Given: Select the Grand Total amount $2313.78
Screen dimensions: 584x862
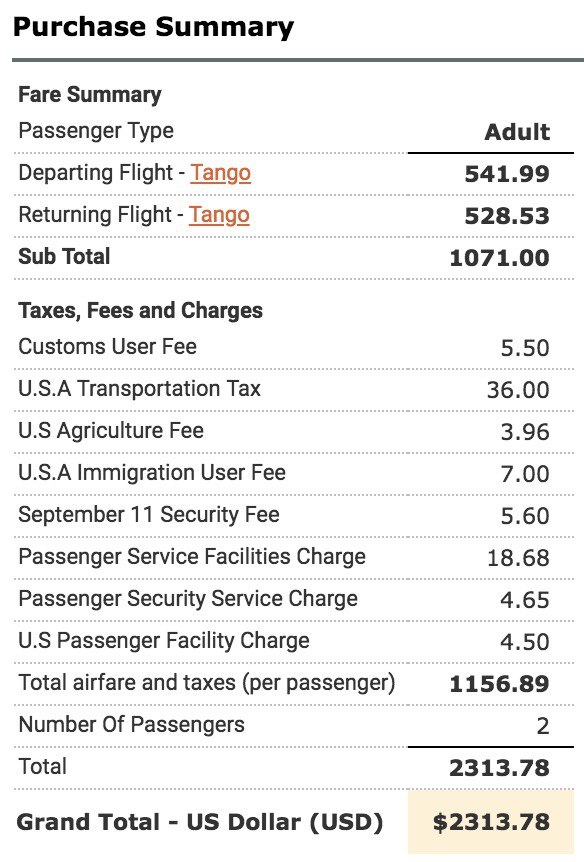Looking at the screenshot, I should pyautogui.click(x=491, y=822).
